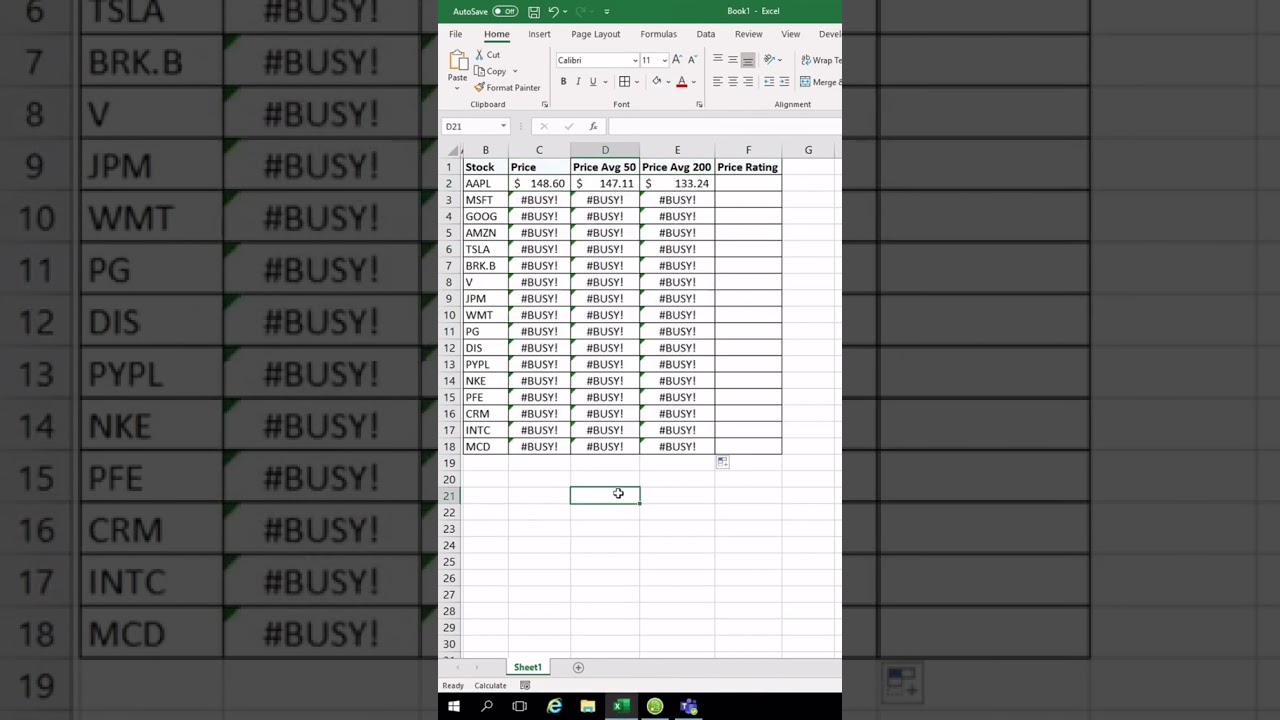Open Customize Quick Access Toolbar dropdown

(x=606, y=11)
